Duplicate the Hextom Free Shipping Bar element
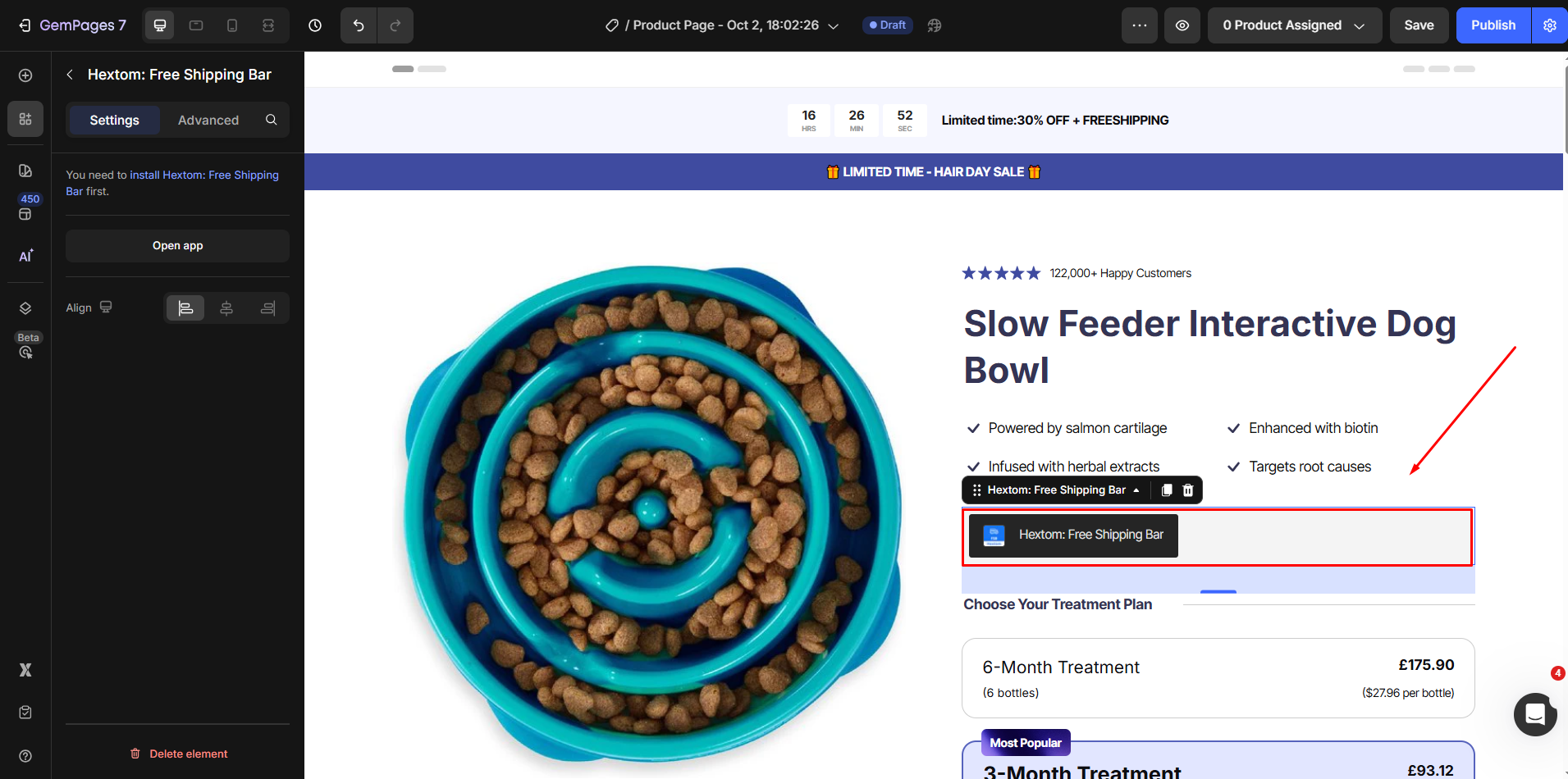The image size is (1568, 779). [x=1167, y=490]
